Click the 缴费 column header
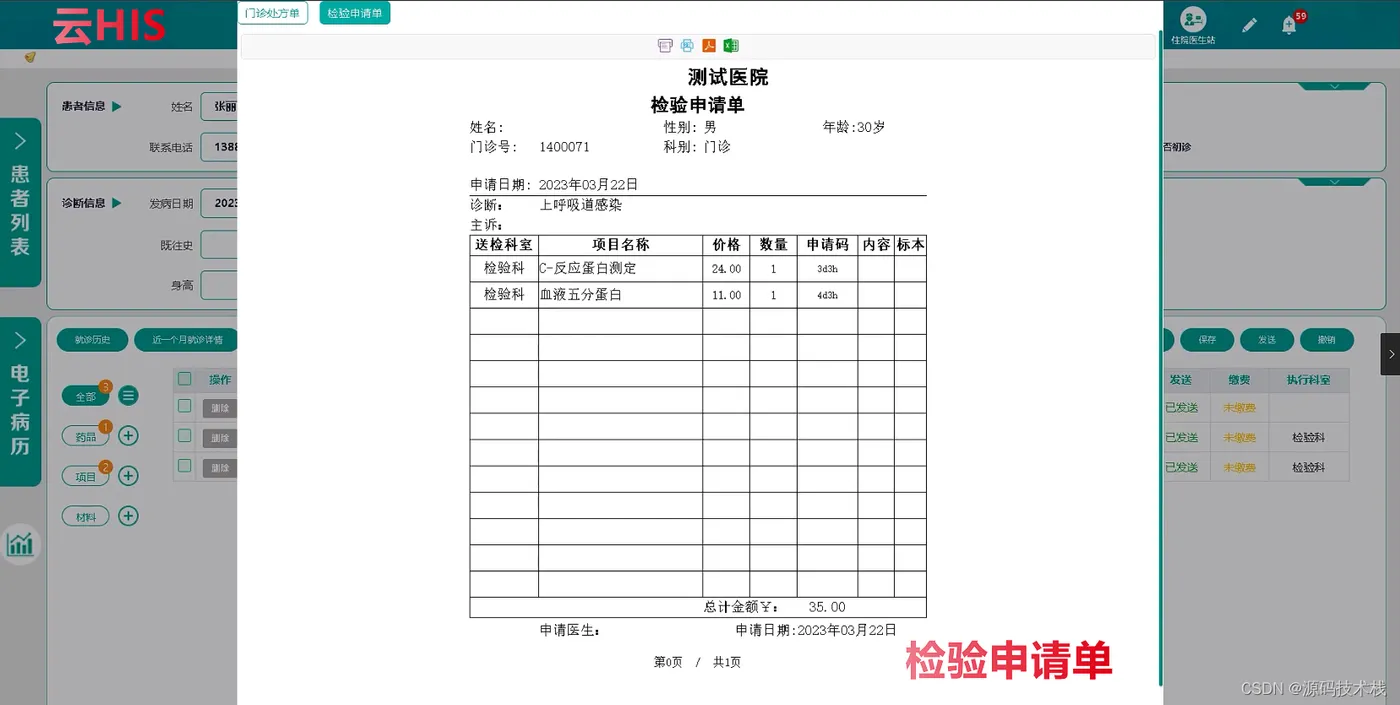The width and height of the screenshot is (1400, 705). coord(1239,380)
